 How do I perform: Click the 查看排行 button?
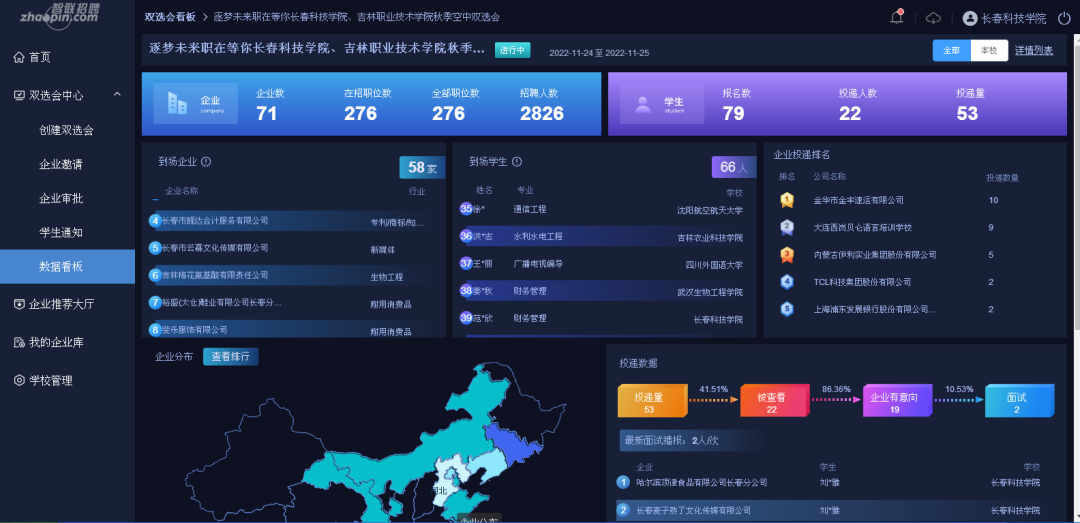click(x=230, y=357)
